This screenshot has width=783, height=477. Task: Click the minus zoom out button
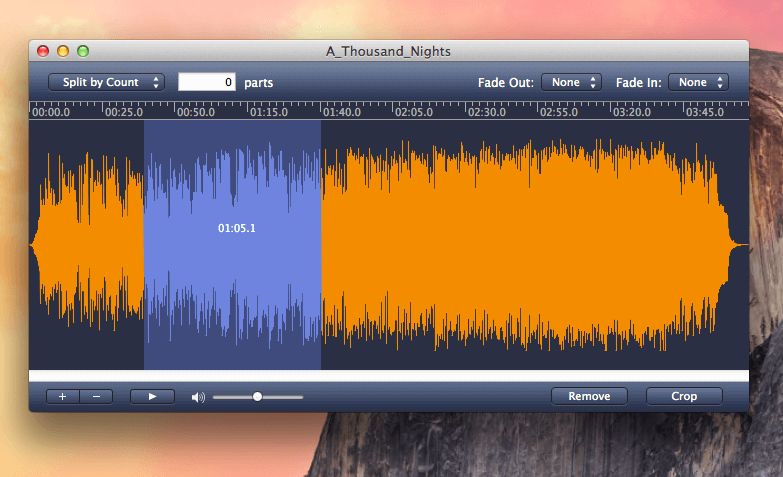tap(96, 397)
